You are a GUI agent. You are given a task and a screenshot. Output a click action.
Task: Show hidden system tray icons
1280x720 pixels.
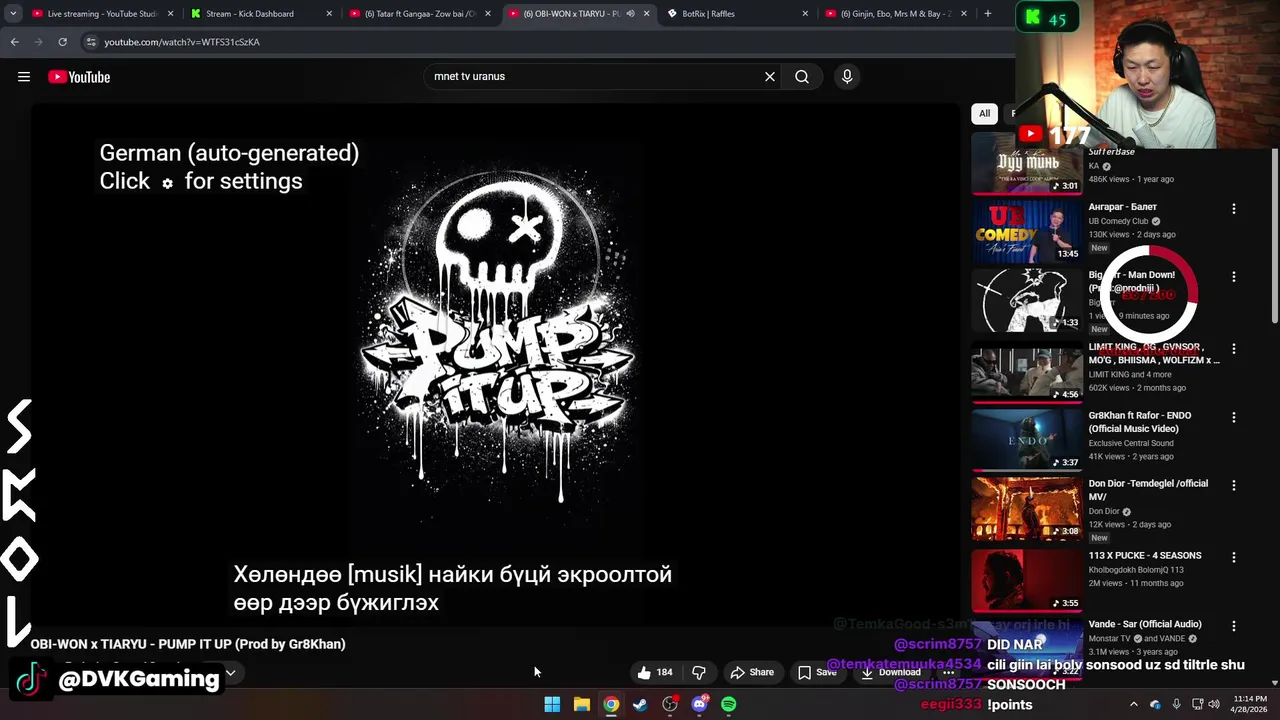pos(1133,704)
